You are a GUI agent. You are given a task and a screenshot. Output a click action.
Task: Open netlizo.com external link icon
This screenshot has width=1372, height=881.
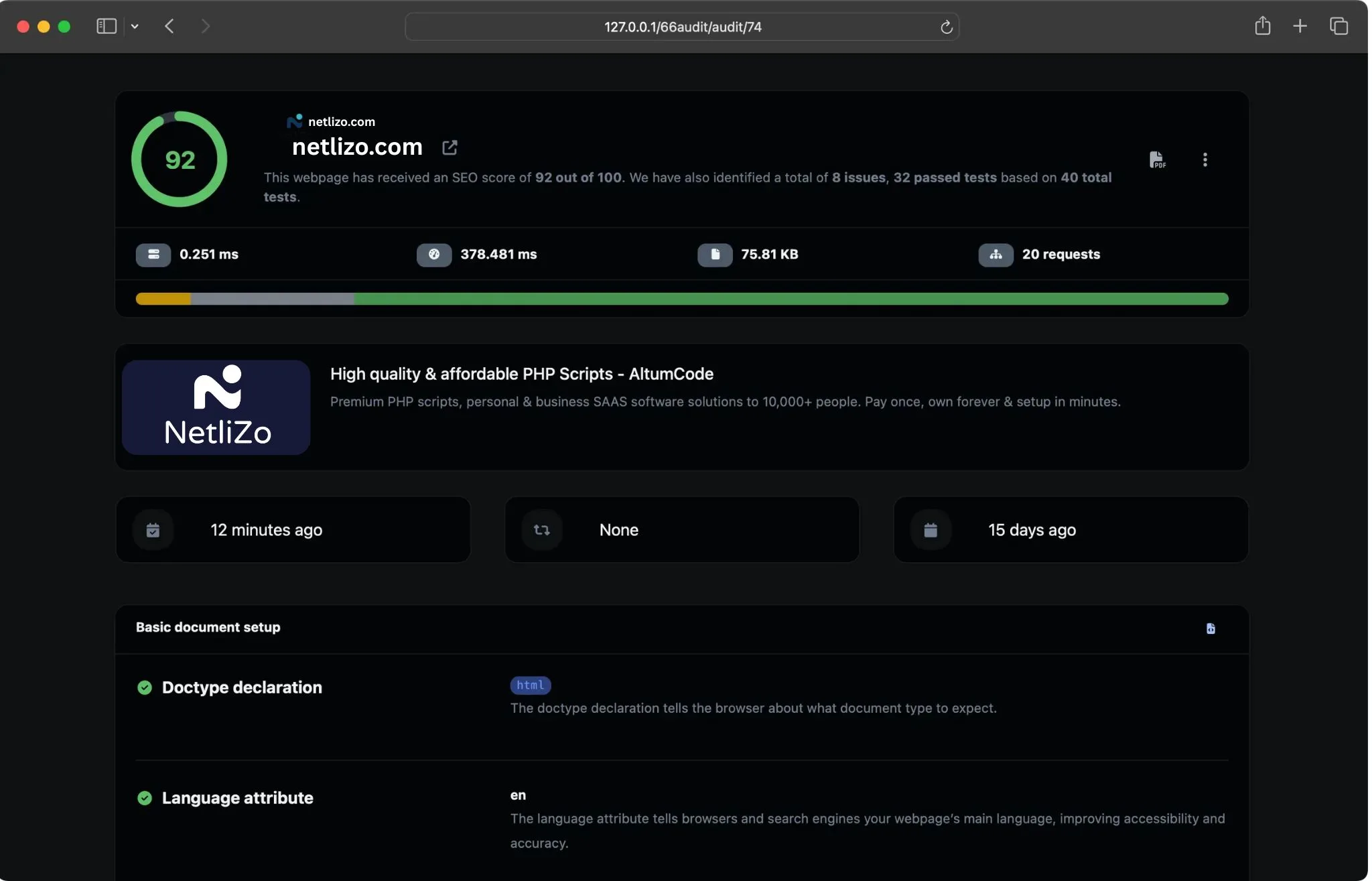coord(450,147)
